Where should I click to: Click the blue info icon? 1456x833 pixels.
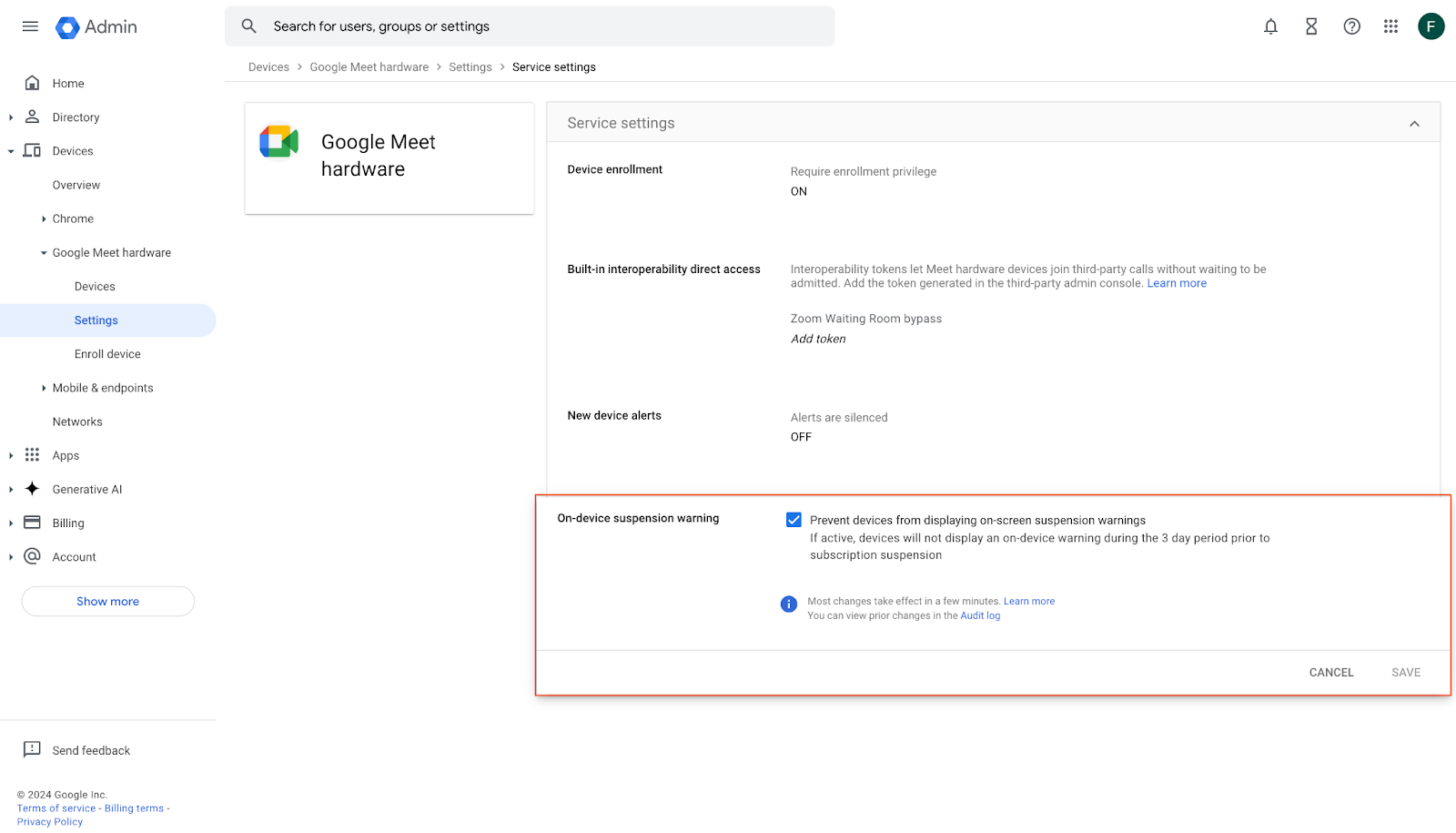tap(789, 604)
